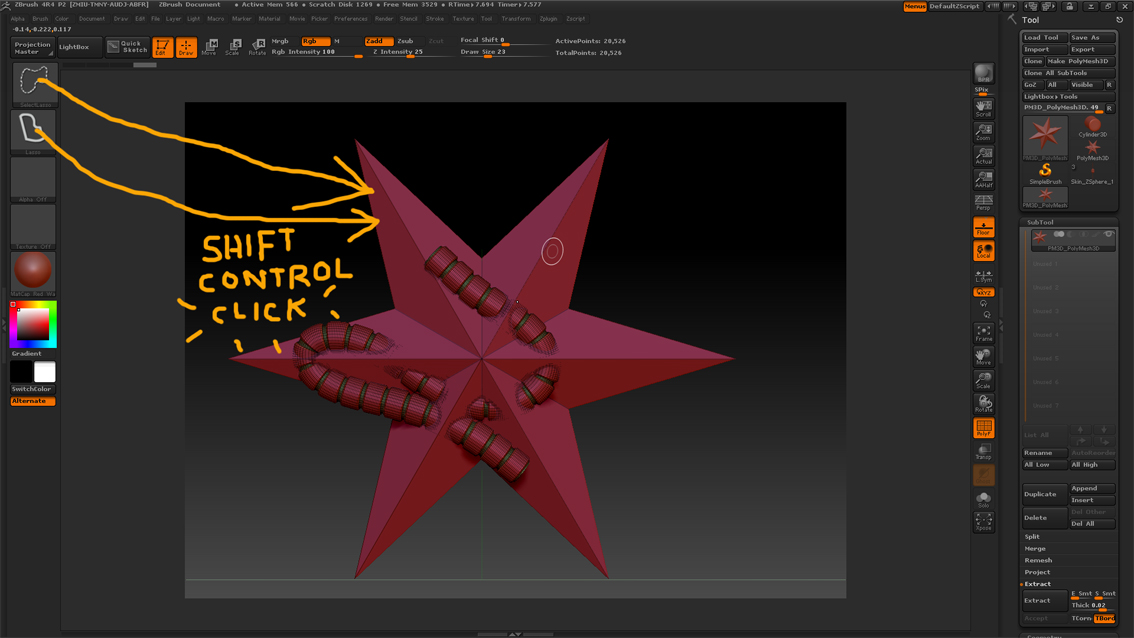Toggle Solo mode
The image size is (1134, 638).
[984, 499]
